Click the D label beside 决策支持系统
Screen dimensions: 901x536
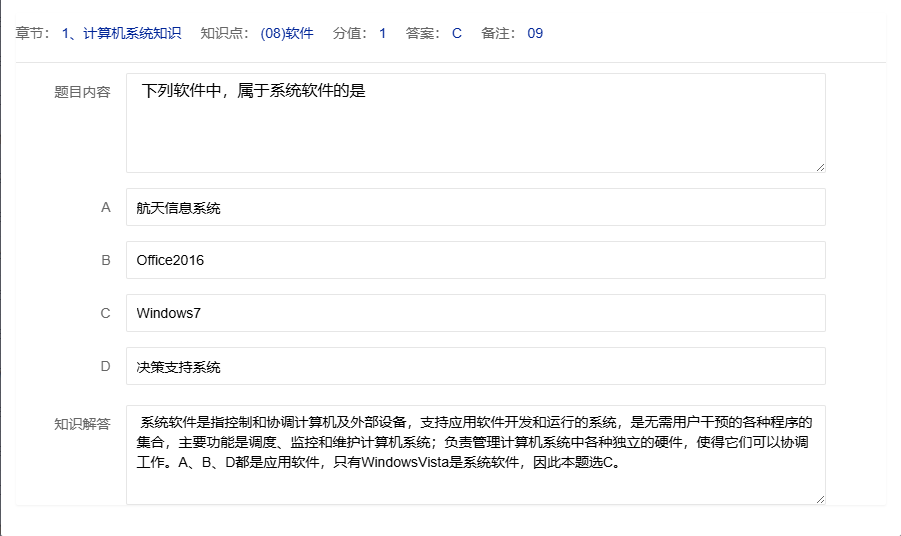pos(106,366)
